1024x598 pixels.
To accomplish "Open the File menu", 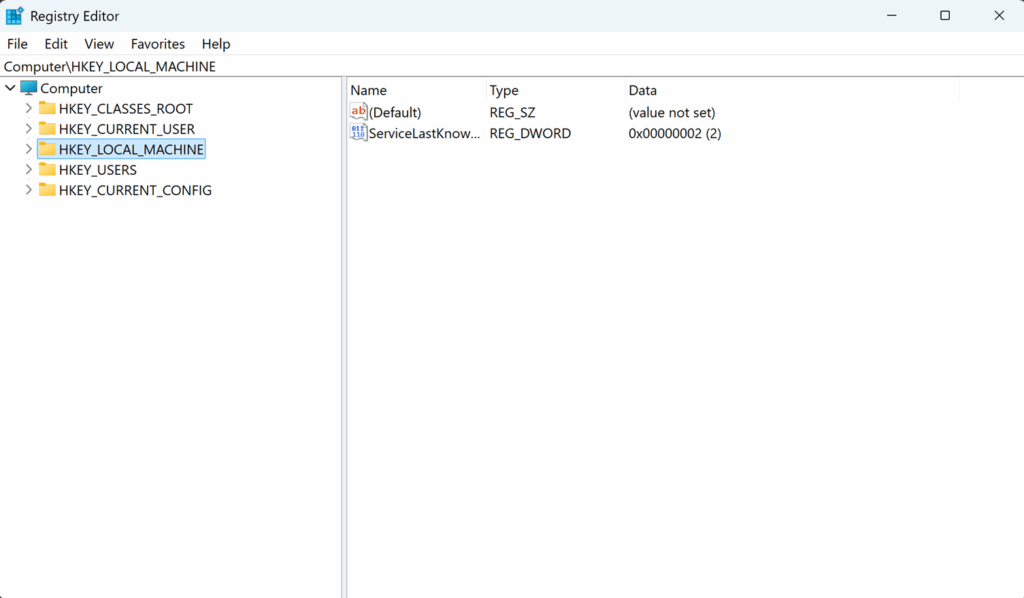I will click(17, 44).
